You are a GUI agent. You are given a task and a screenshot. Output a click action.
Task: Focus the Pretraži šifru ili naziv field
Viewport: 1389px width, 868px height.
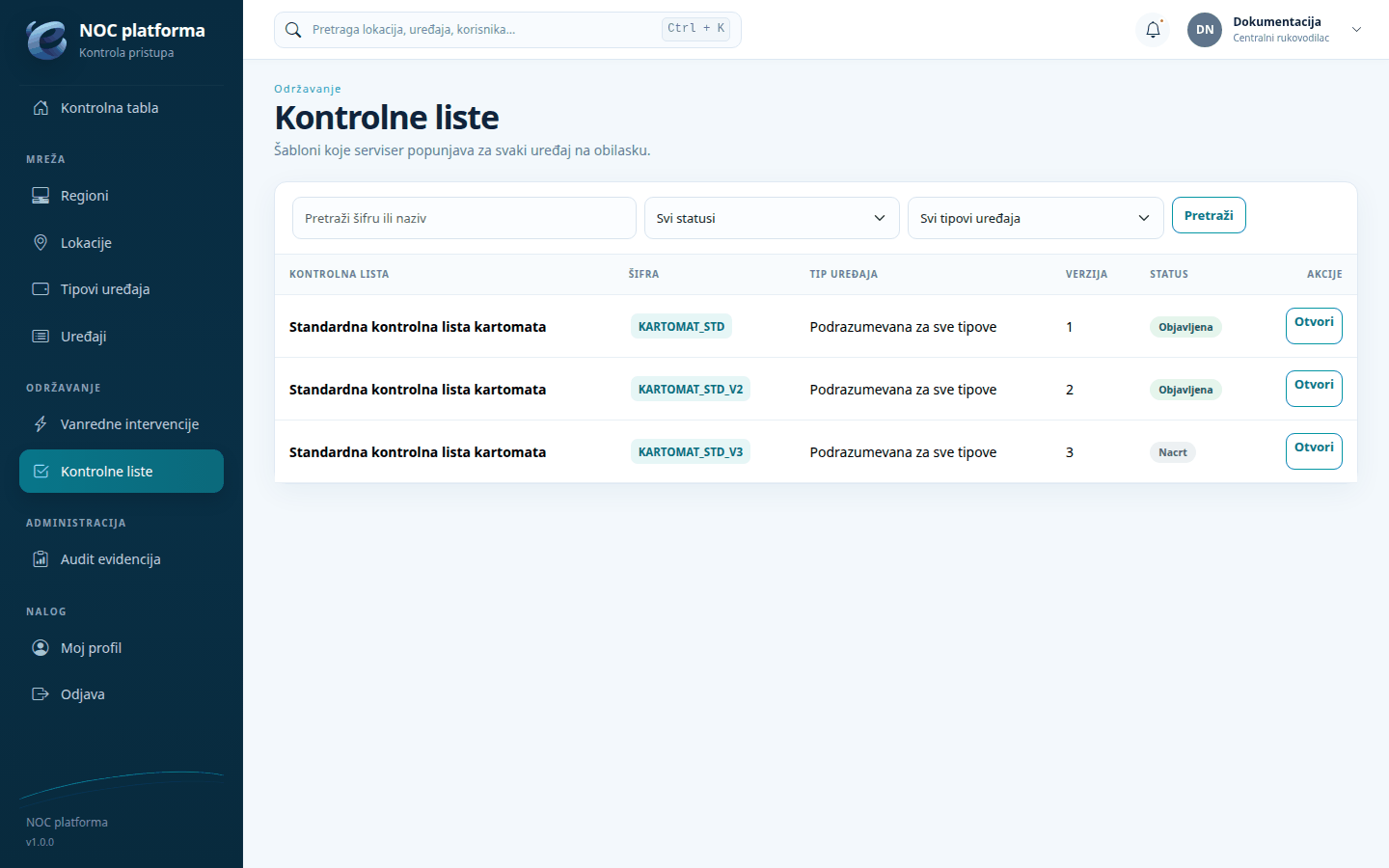(x=464, y=218)
